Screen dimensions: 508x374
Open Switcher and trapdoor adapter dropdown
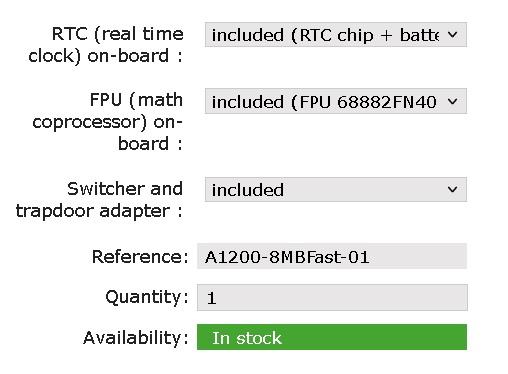pyautogui.click(x=336, y=189)
